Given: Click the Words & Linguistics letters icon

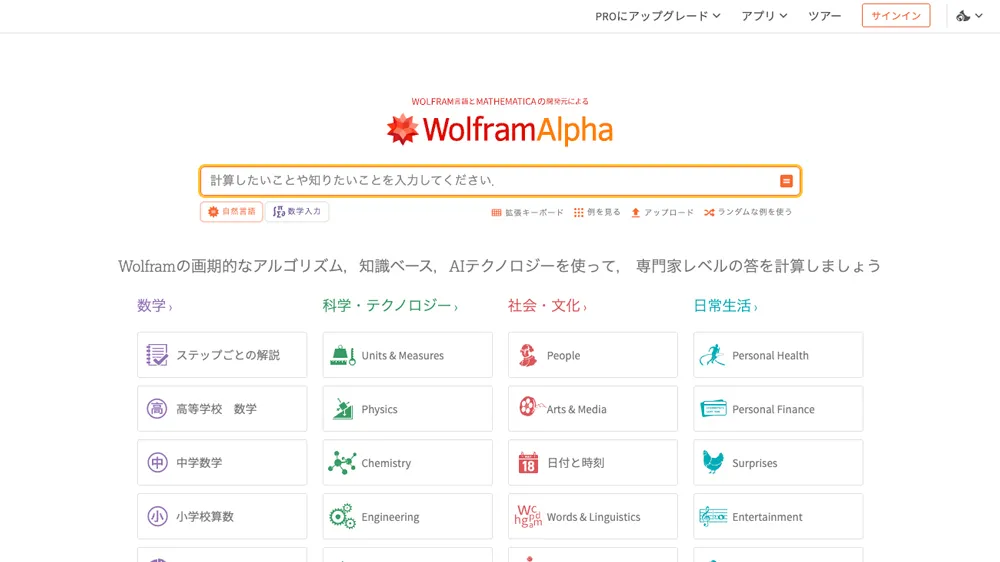Looking at the screenshot, I should [x=528, y=516].
